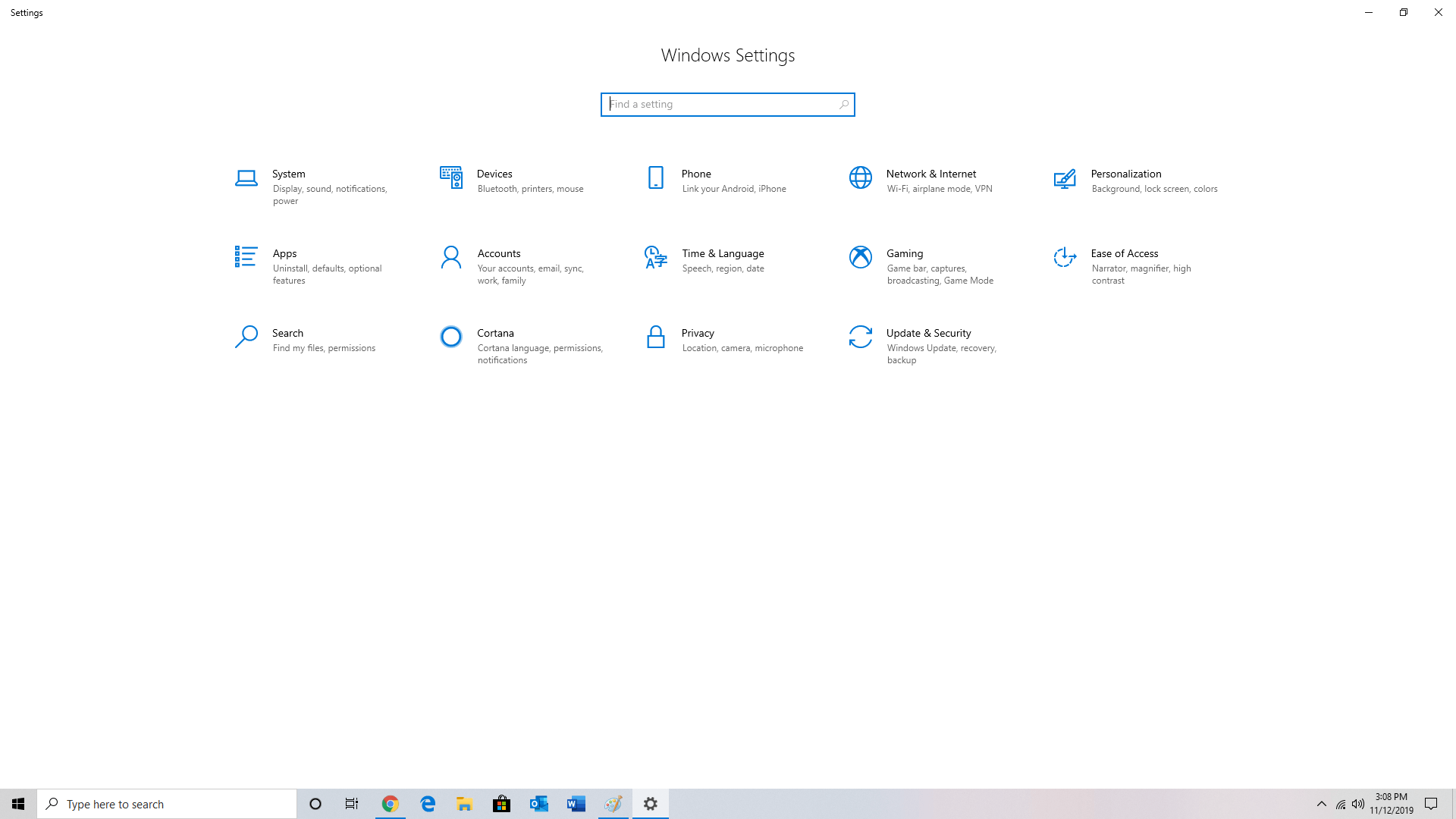
Task: Open the Update & Security refresh icon
Action: point(860,337)
